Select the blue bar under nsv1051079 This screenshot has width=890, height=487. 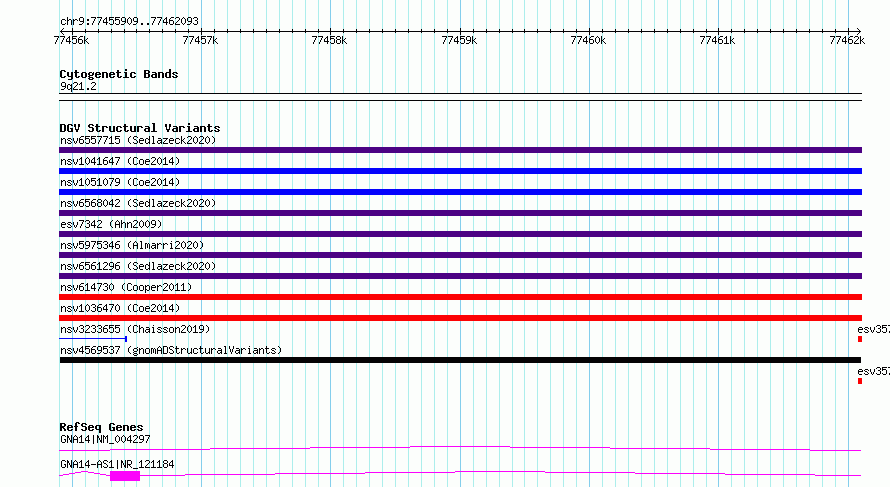tap(460, 192)
